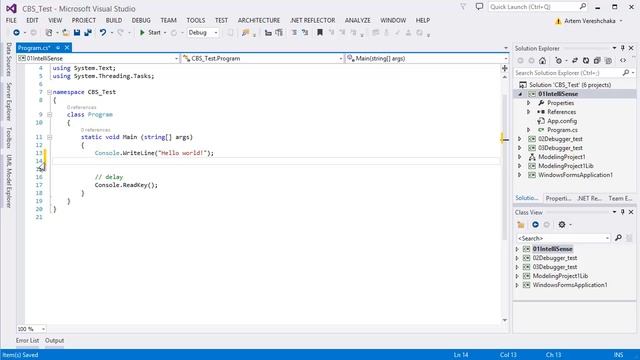Click the Home icon in Solution Explorer
Screen dimensions: 640x360
(542, 60)
